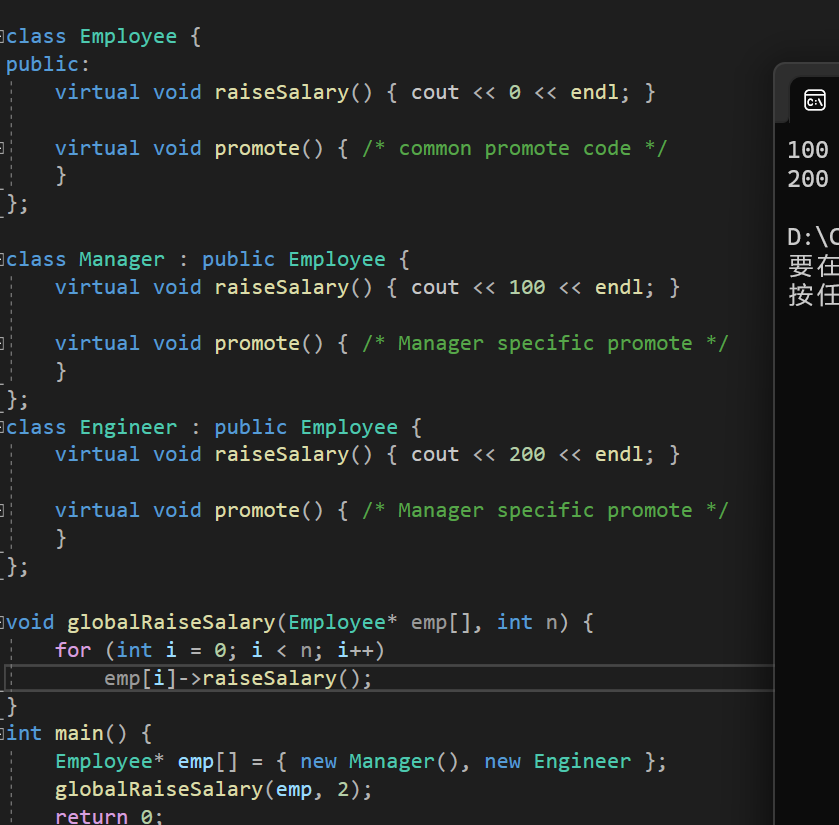Click 'common promote code' comment text
This screenshot has height=825, width=839.
[514, 149]
